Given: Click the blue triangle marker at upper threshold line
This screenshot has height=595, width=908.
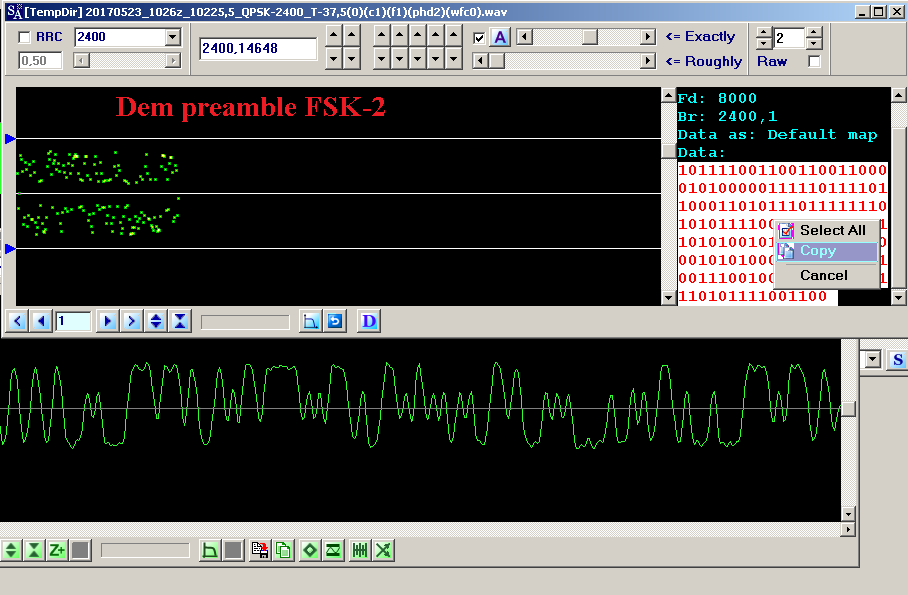Looking at the screenshot, I should (x=10, y=138).
